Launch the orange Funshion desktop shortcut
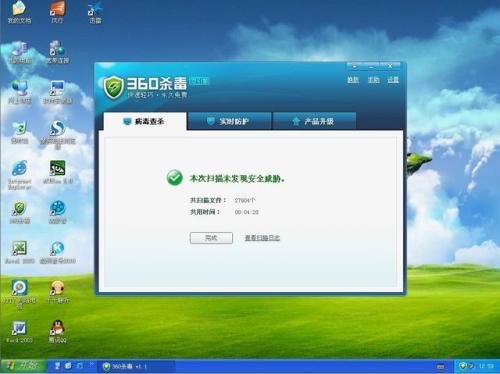 coord(57,12)
